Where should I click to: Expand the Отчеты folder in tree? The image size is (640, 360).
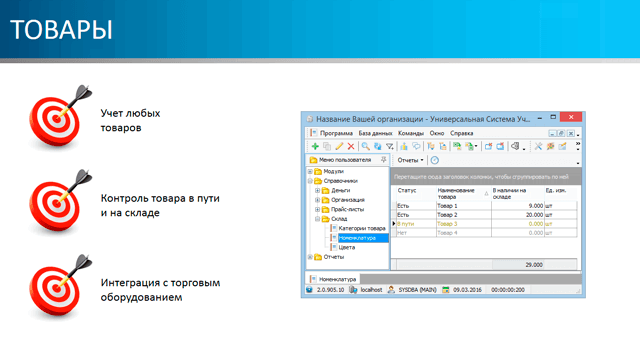point(310,257)
